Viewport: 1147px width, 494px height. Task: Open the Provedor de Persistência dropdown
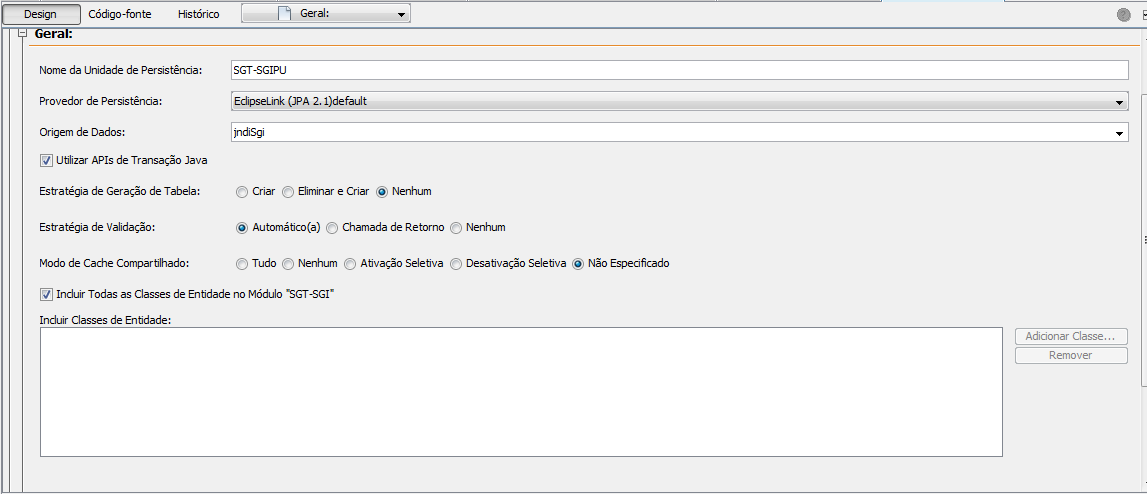pos(680,101)
